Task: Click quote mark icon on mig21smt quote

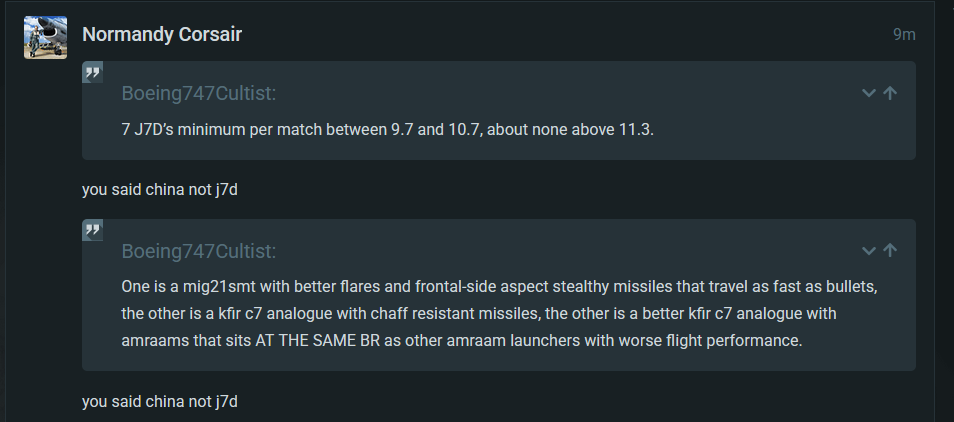Action: point(92,230)
